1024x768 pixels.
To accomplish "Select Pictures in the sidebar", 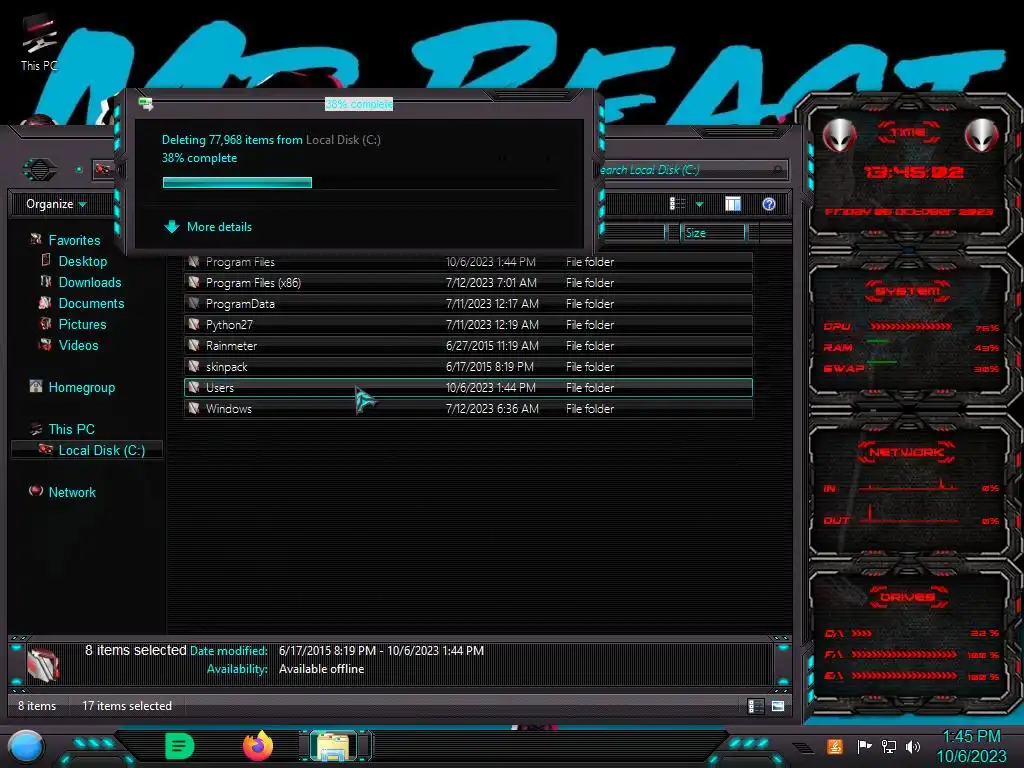I will [x=82, y=324].
